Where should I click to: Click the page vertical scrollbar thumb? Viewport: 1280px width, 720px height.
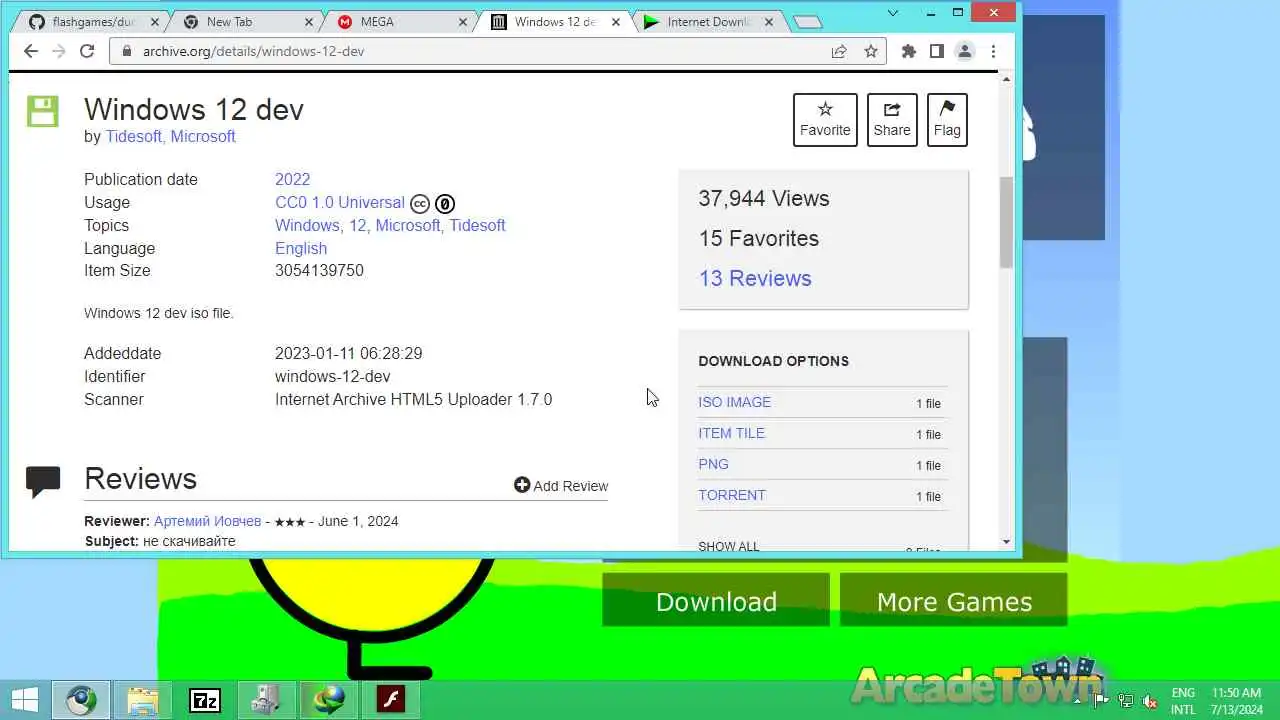(1006, 222)
